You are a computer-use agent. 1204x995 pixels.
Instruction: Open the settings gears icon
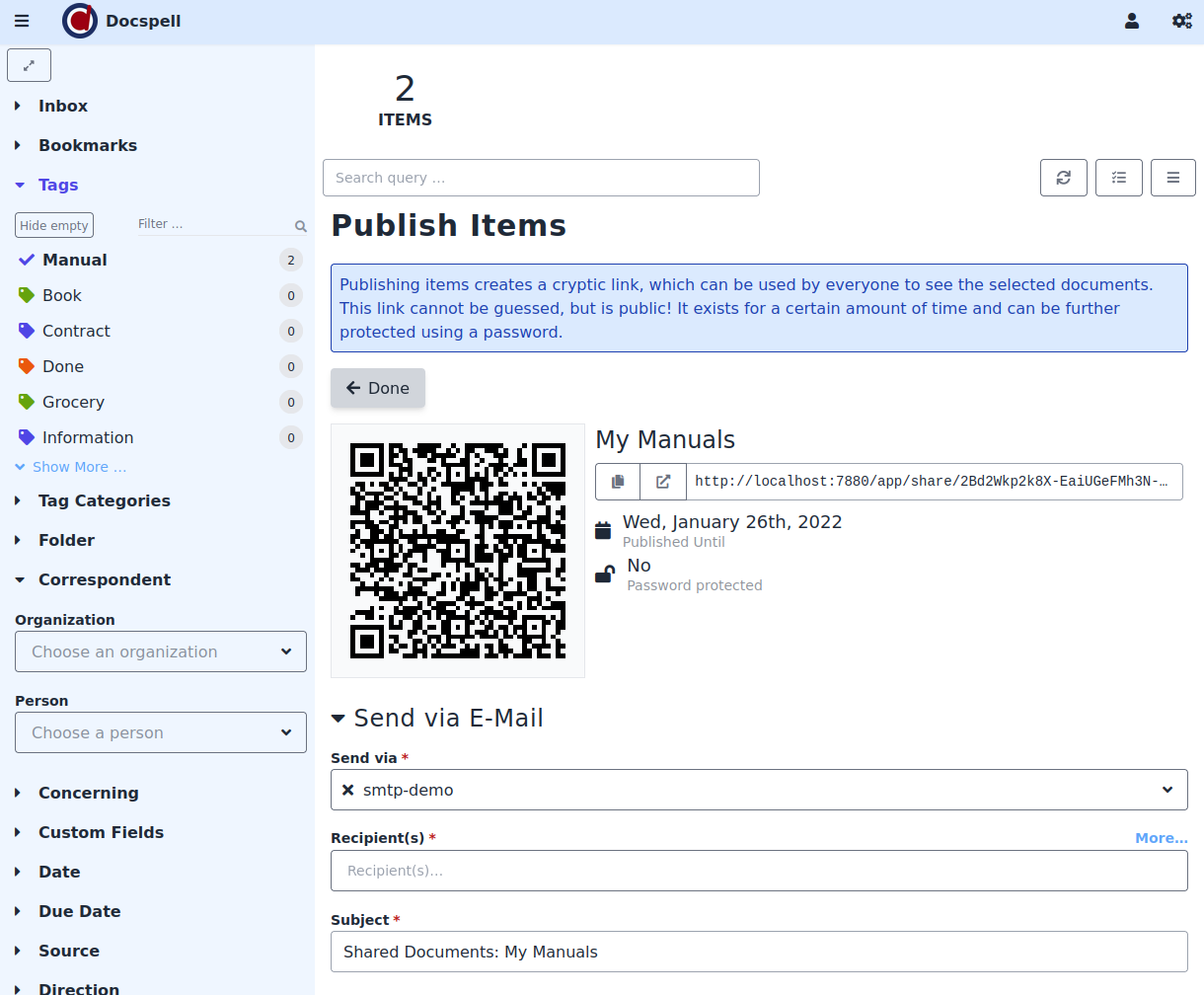coord(1181,21)
